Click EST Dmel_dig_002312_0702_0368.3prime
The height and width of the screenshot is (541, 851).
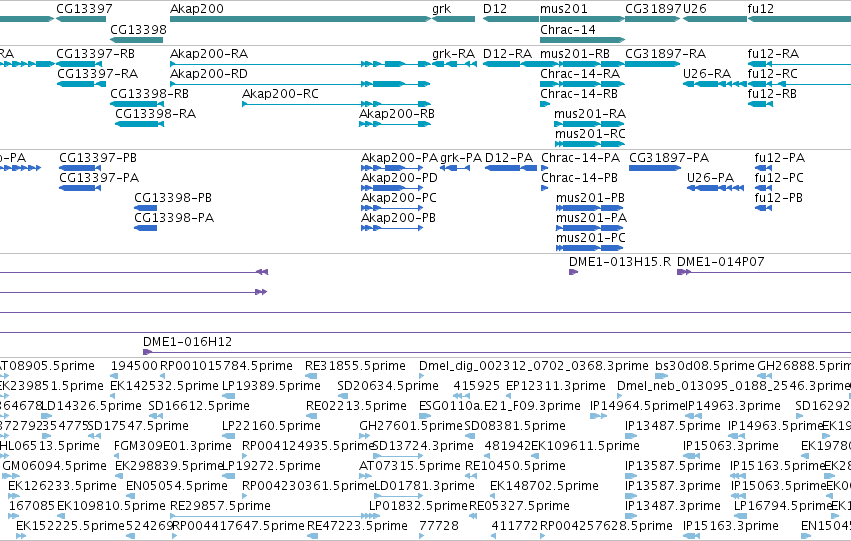pyautogui.click(x=534, y=366)
